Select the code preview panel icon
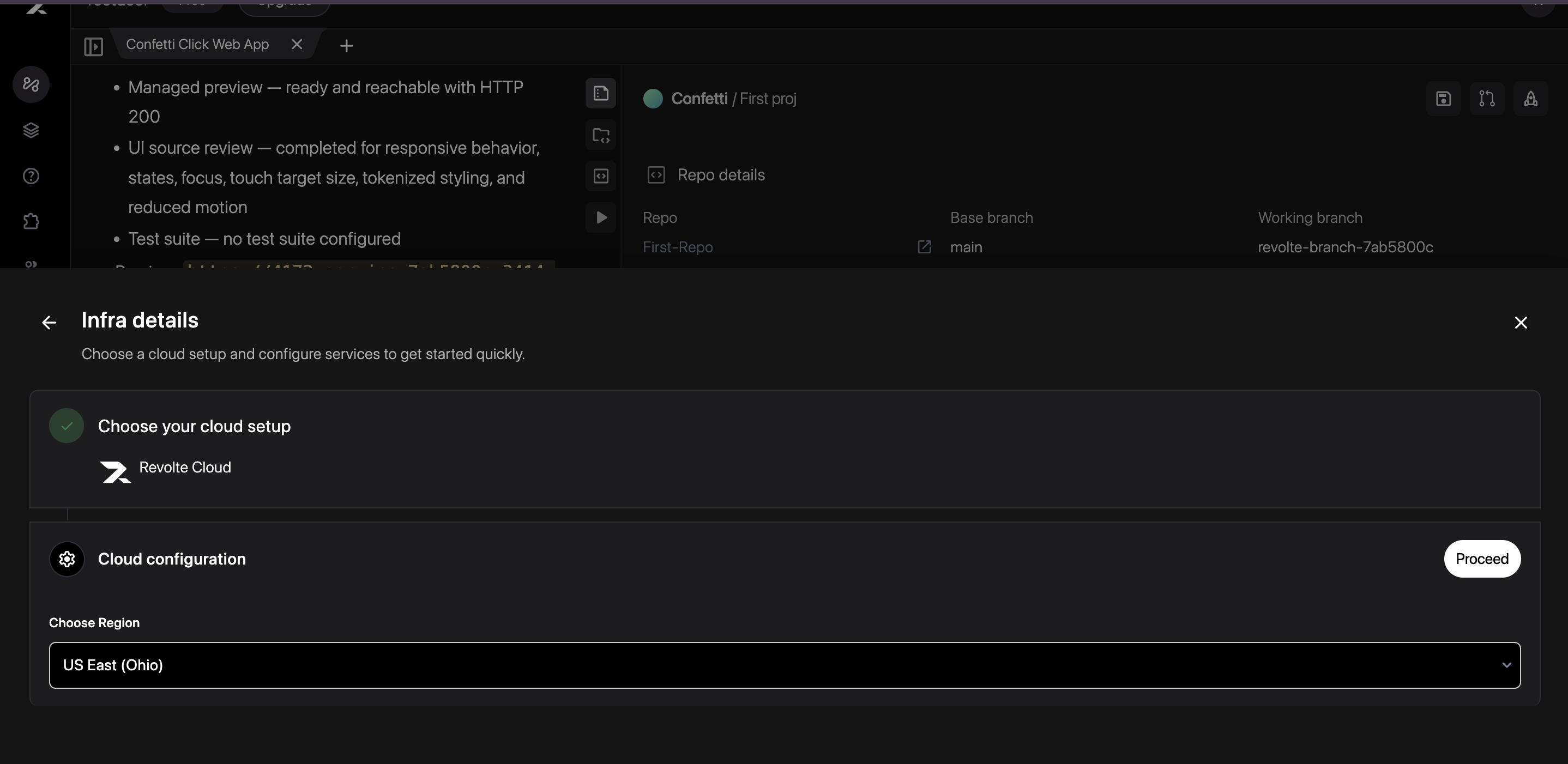The image size is (1568, 764). [x=601, y=176]
